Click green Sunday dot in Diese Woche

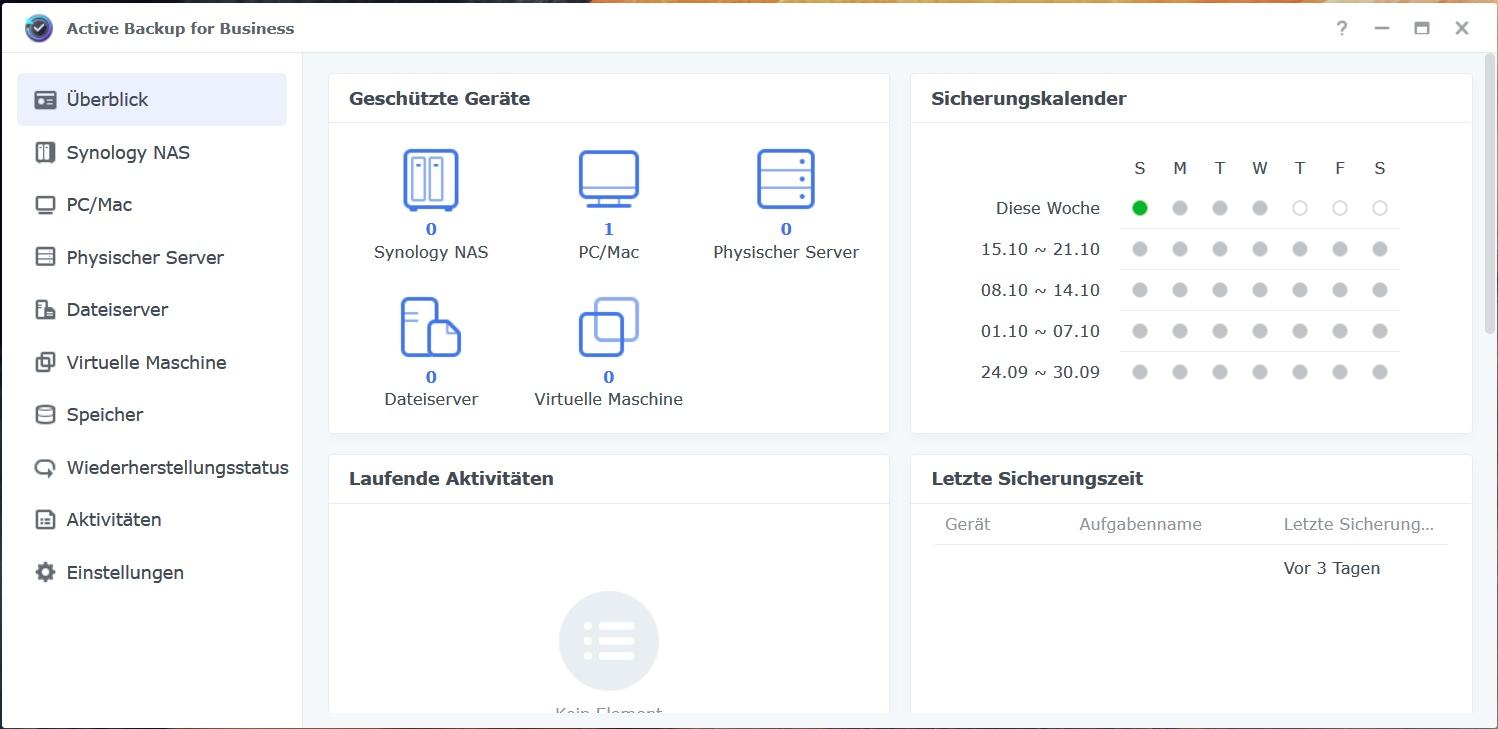(1140, 208)
